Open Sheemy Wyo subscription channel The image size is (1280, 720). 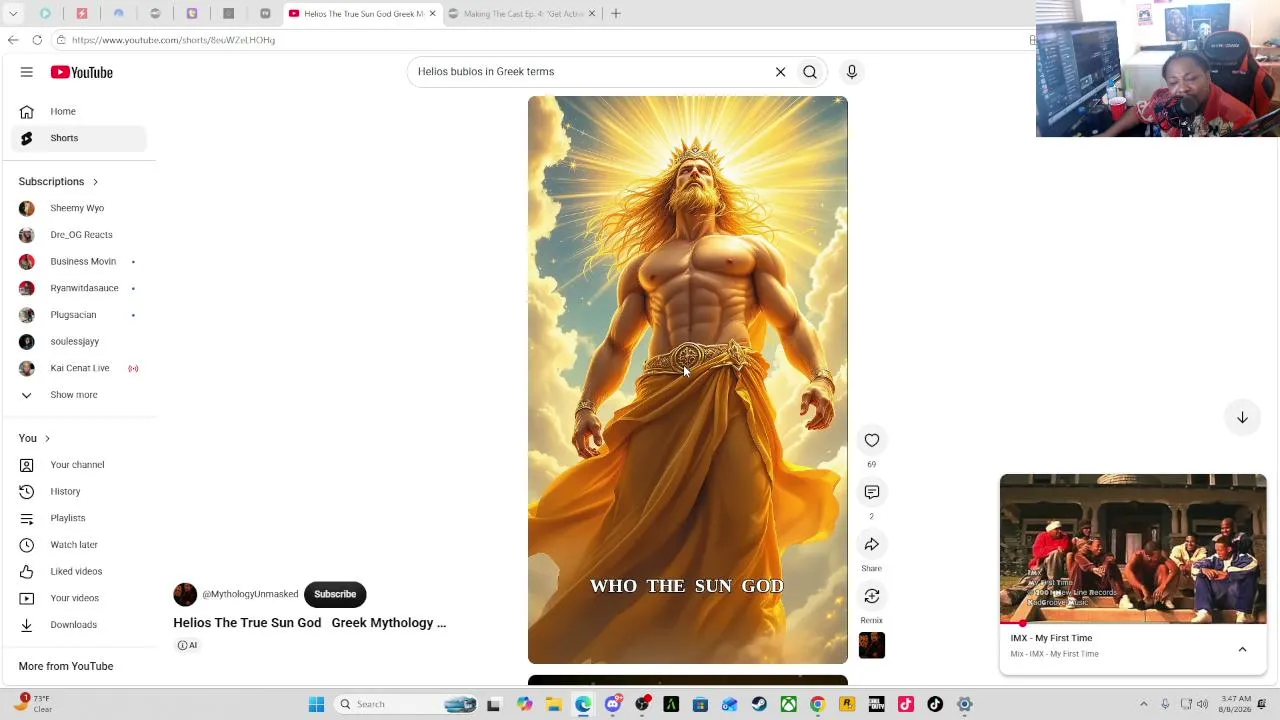coord(80,208)
